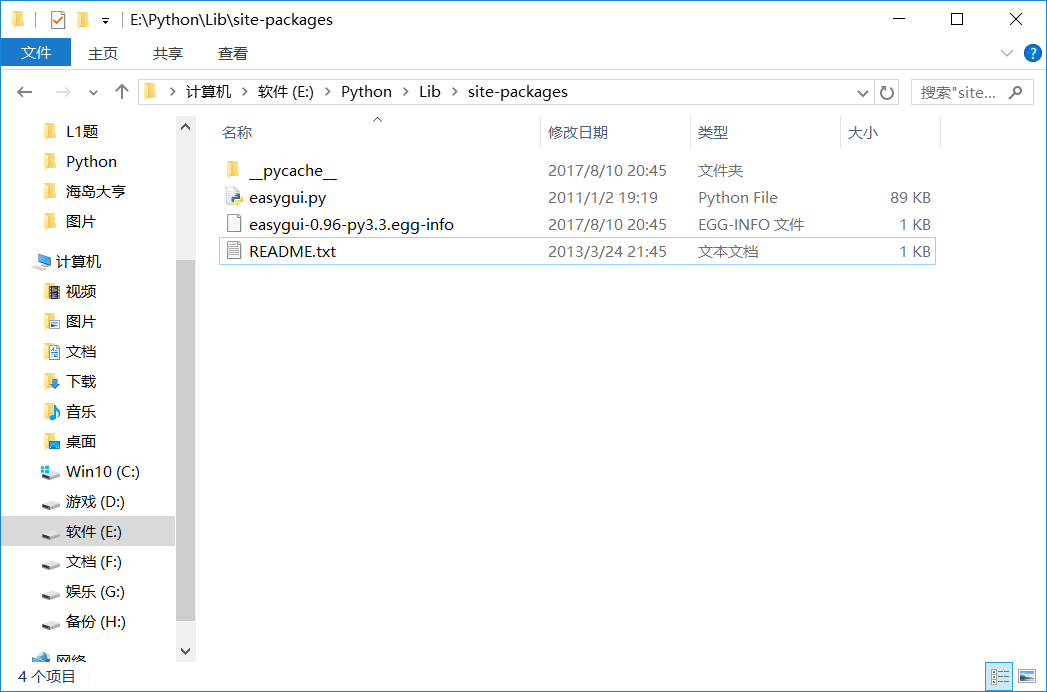This screenshot has height=692, width=1047.
Task: Switch to large thumbnails view icon
Action: pyautogui.click(x=1026, y=677)
